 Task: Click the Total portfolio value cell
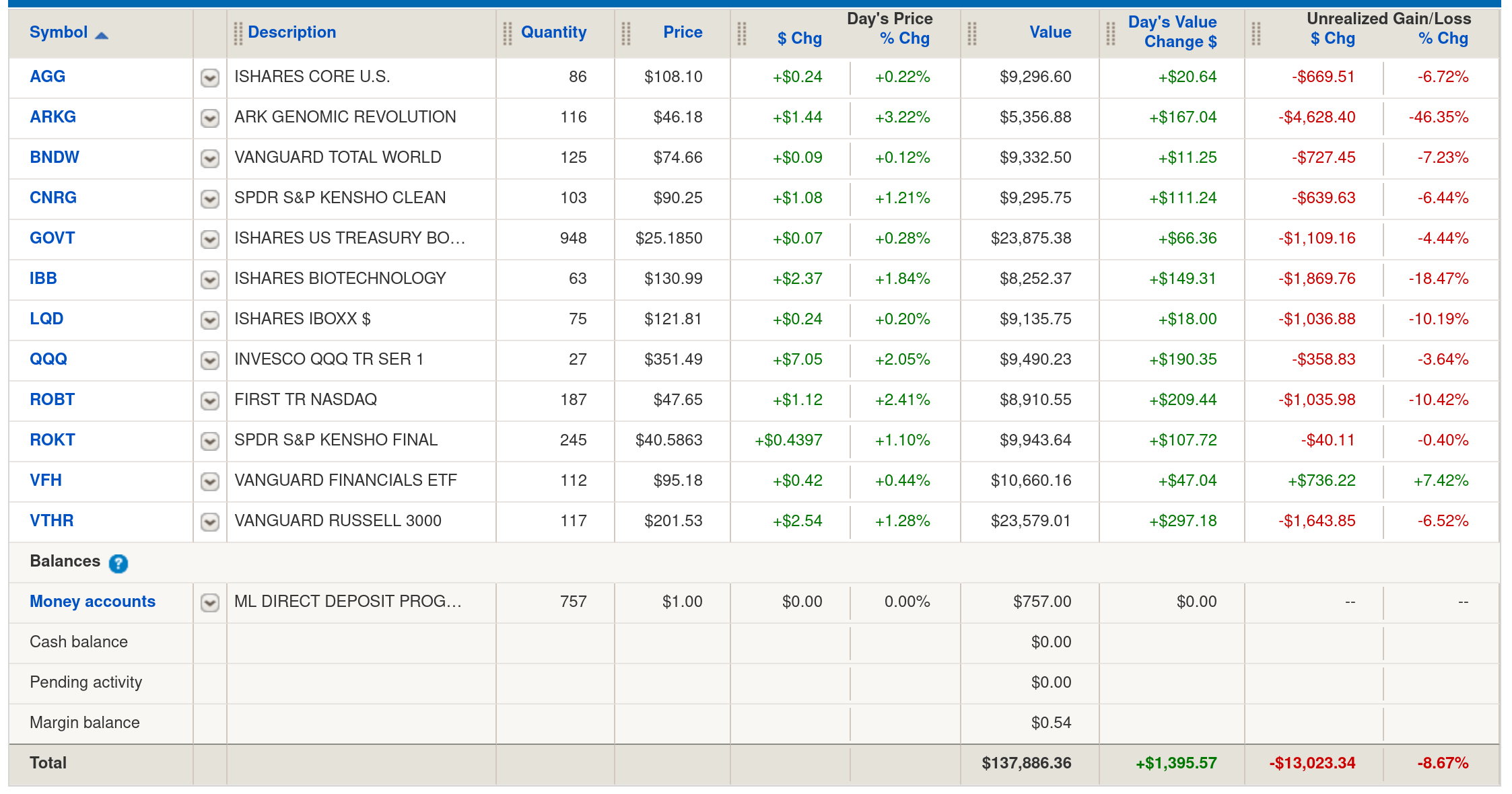[x=1026, y=763]
